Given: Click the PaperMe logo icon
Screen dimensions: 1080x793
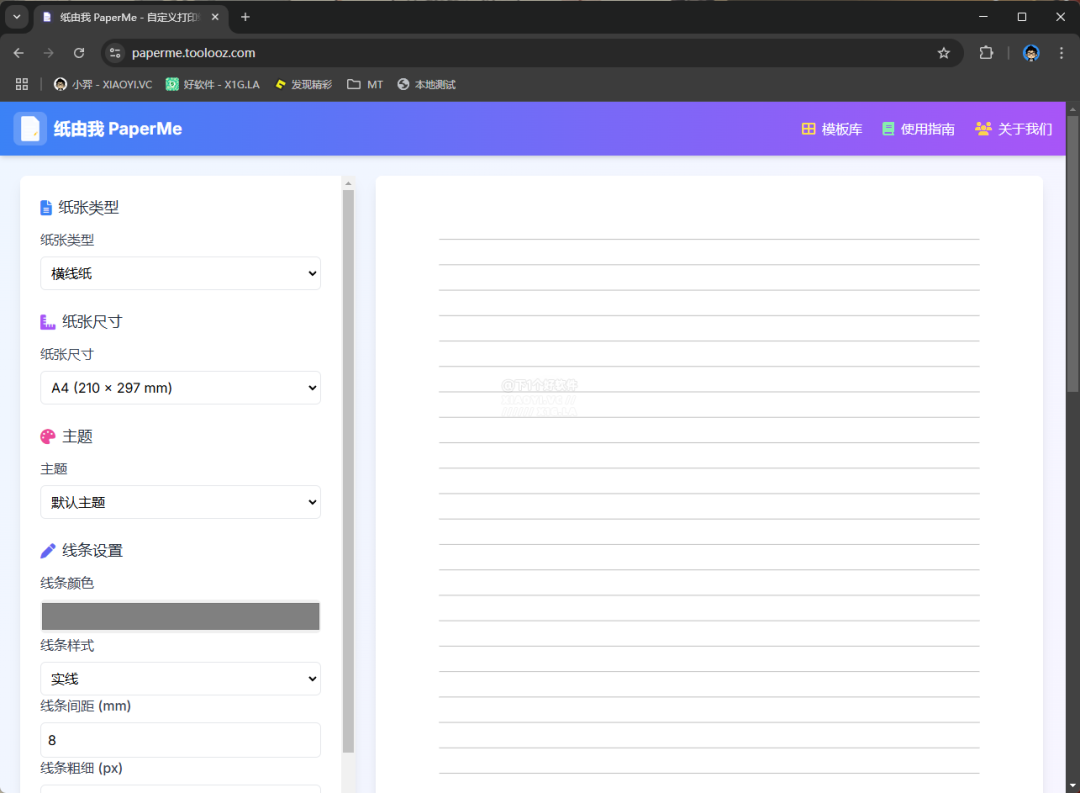Looking at the screenshot, I should [x=30, y=129].
